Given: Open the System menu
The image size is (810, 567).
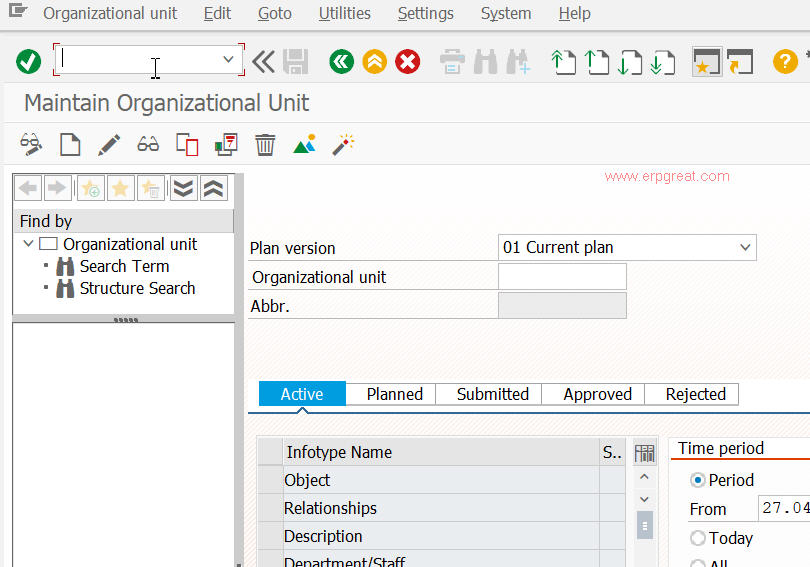Looking at the screenshot, I should [506, 13].
